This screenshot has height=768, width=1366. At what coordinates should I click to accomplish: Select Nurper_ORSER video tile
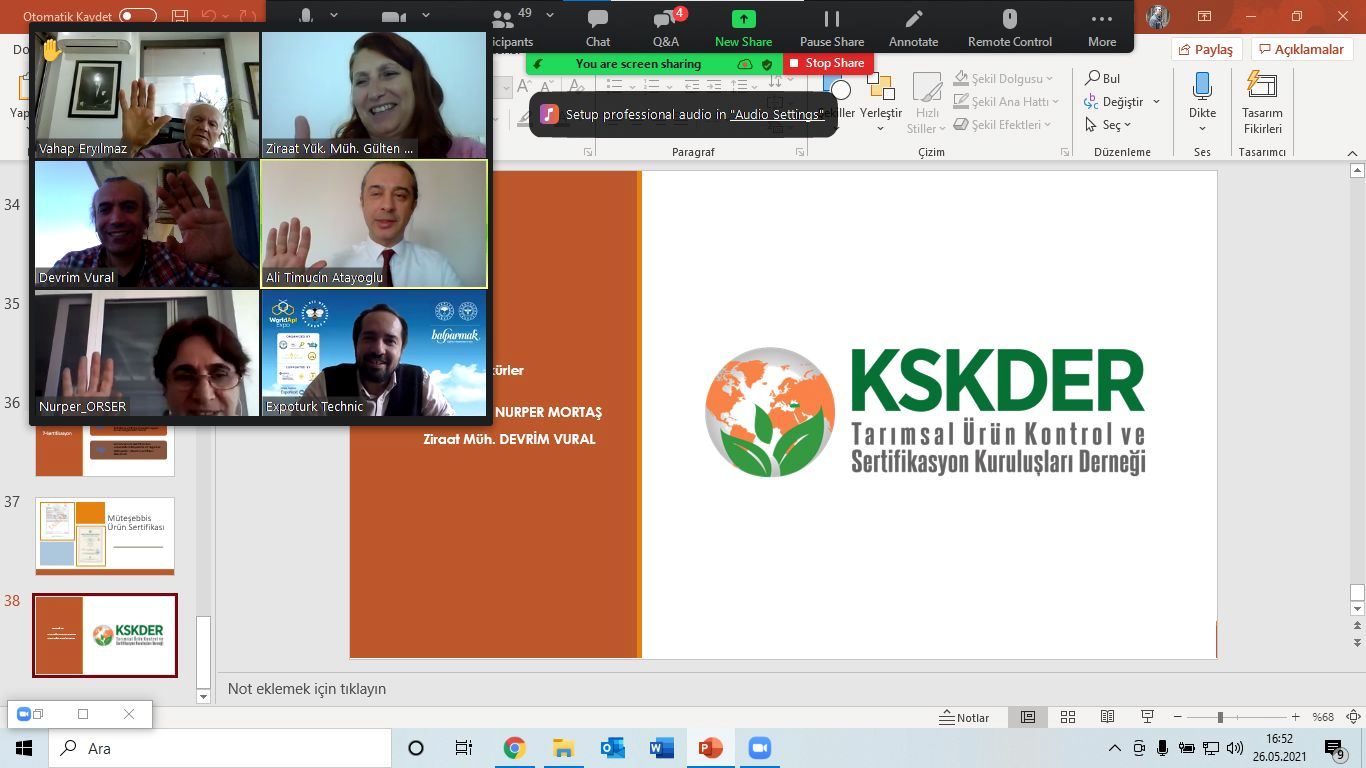tap(147, 353)
